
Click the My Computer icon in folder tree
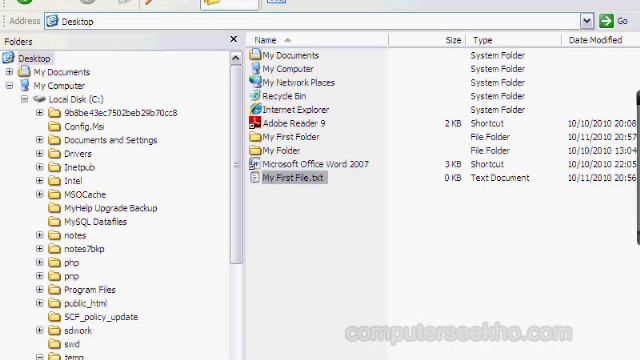tap(24, 85)
